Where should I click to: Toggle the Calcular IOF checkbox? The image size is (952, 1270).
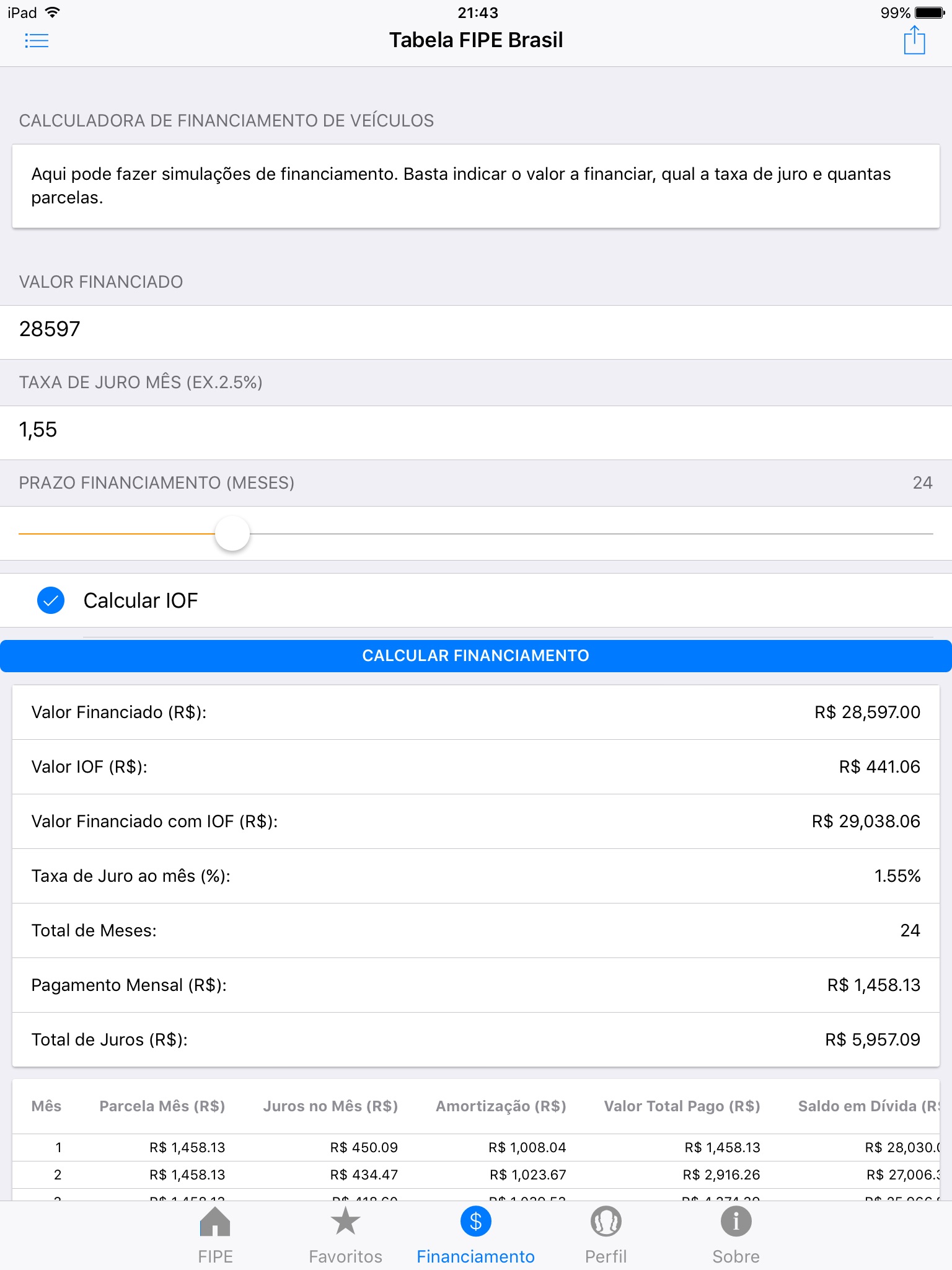pos(51,600)
